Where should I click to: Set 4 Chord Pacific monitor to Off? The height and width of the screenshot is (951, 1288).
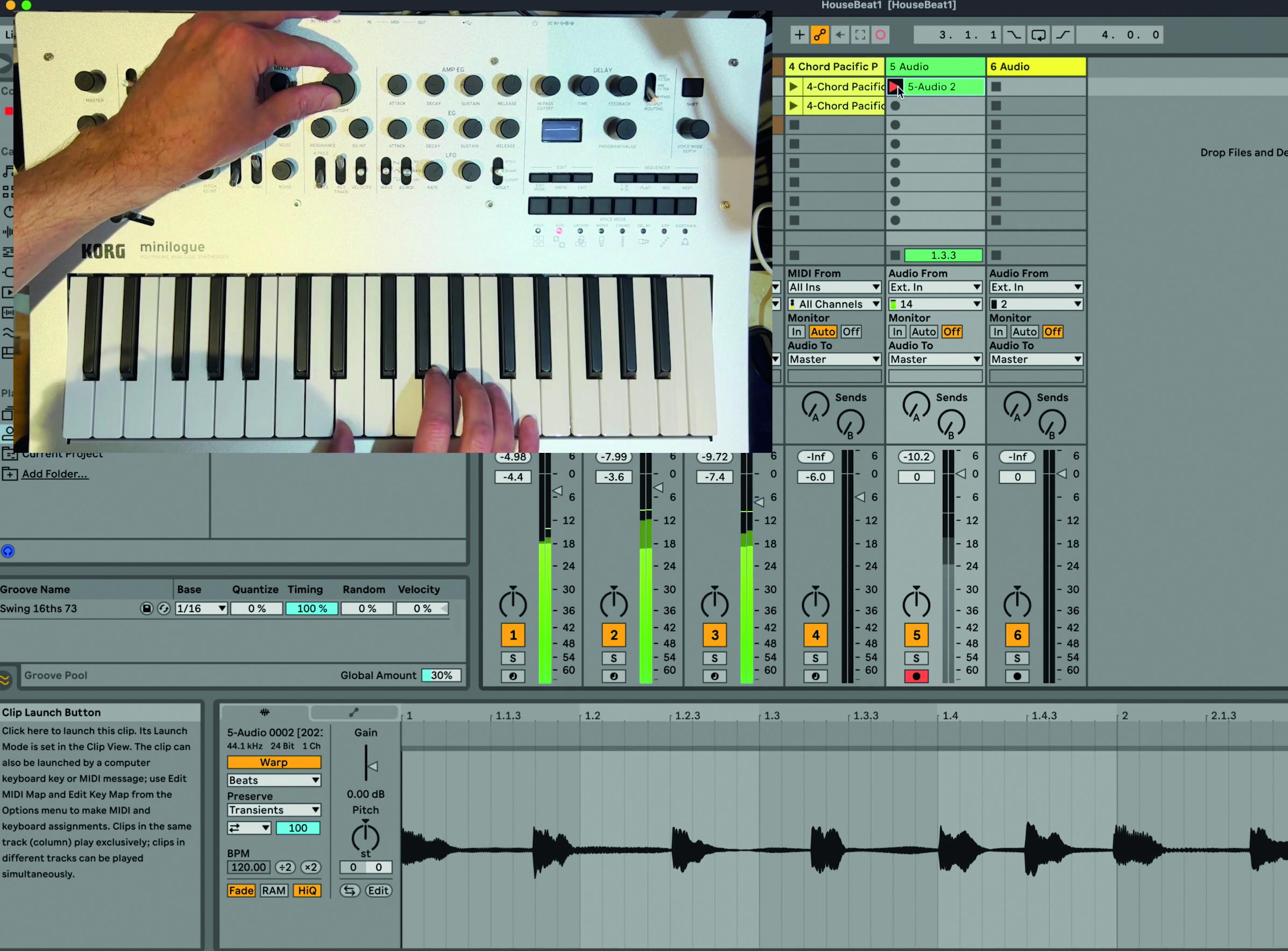tap(851, 331)
